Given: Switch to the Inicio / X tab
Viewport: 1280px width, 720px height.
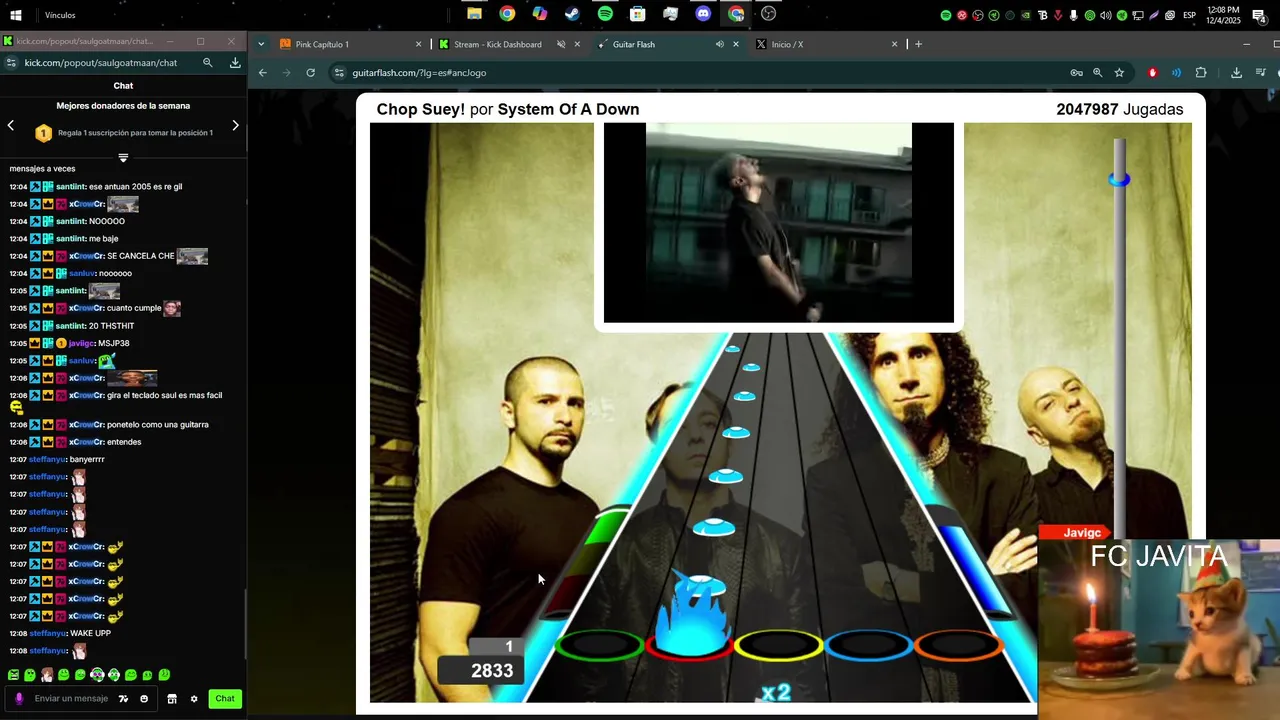Looking at the screenshot, I should click(827, 44).
